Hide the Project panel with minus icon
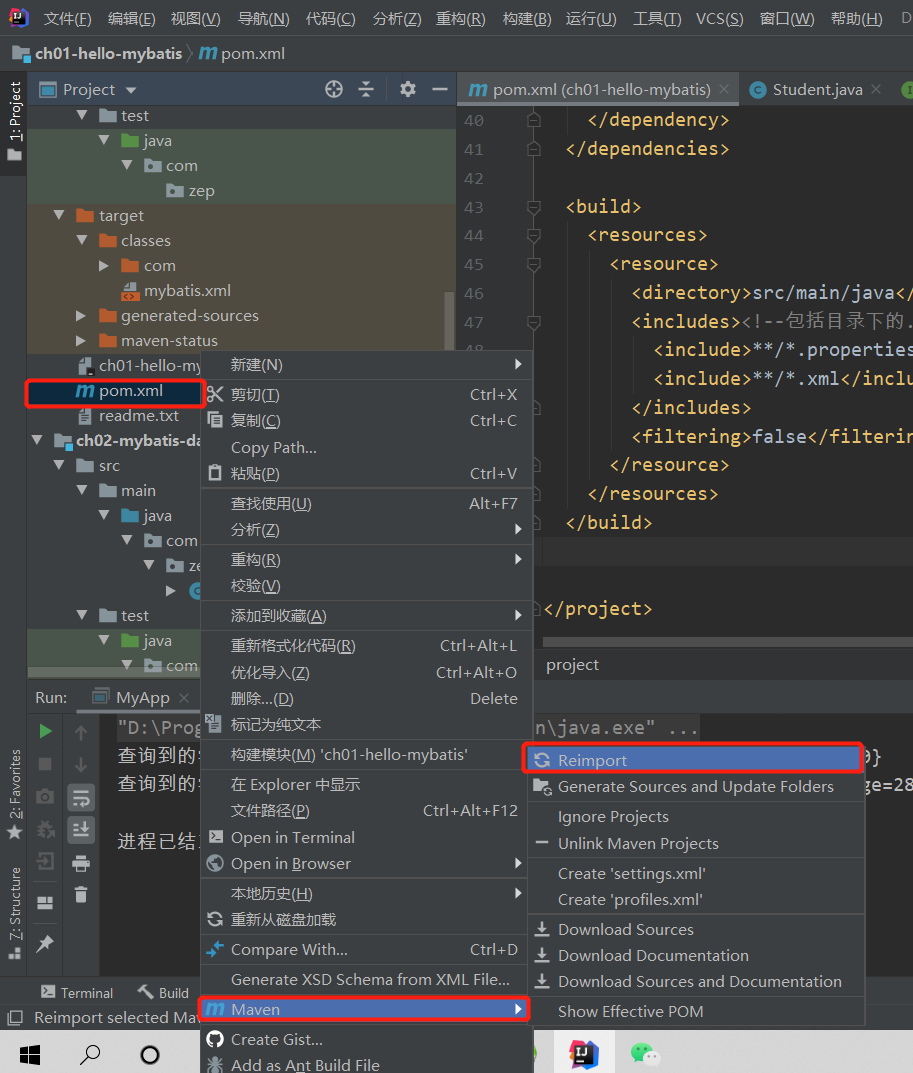This screenshot has width=913, height=1073. pyautogui.click(x=440, y=90)
